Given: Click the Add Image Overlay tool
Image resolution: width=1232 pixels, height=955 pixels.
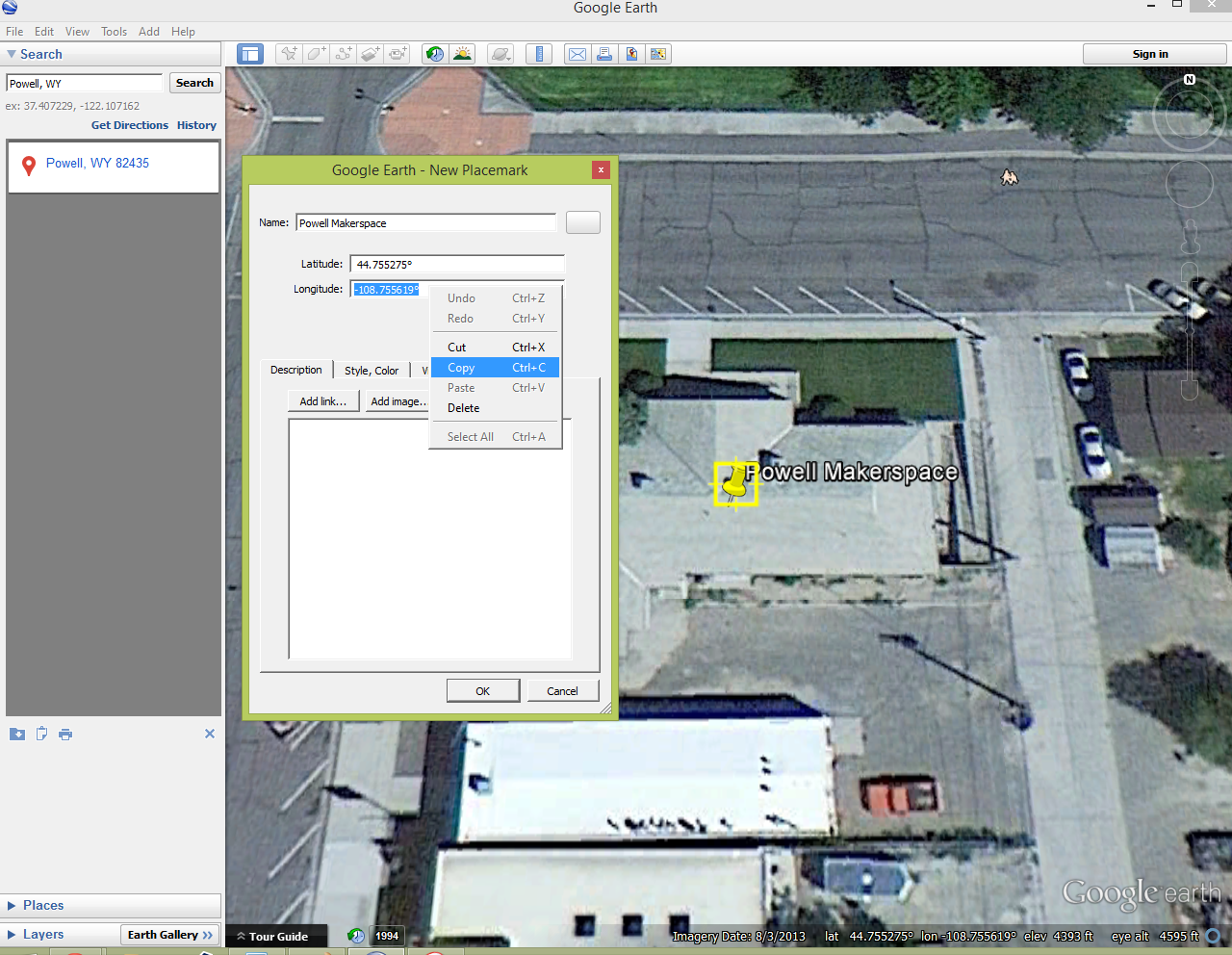Looking at the screenshot, I should tap(371, 54).
